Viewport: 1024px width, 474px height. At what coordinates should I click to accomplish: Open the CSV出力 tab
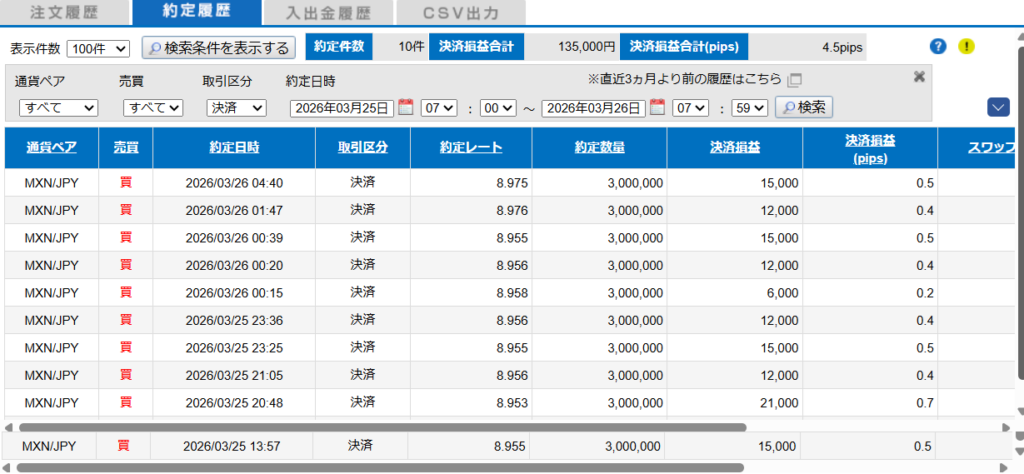[460, 13]
